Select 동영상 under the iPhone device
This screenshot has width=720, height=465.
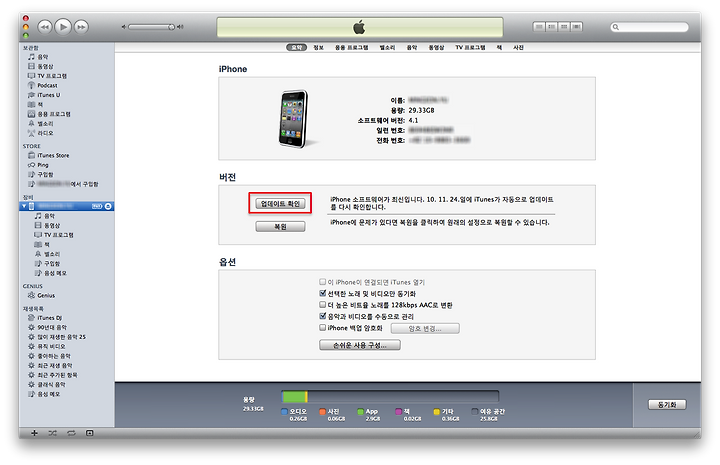(47, 225)
